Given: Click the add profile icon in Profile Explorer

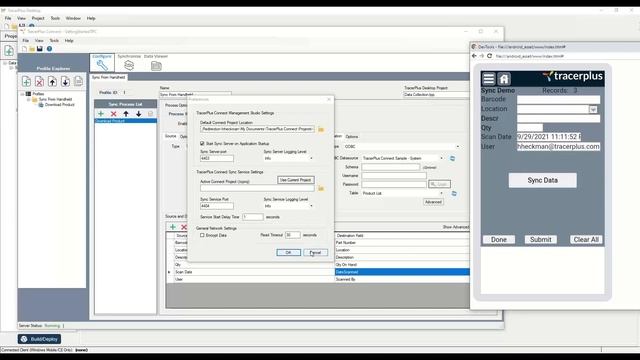Looking at the screenshot, I should click(27, 82).
